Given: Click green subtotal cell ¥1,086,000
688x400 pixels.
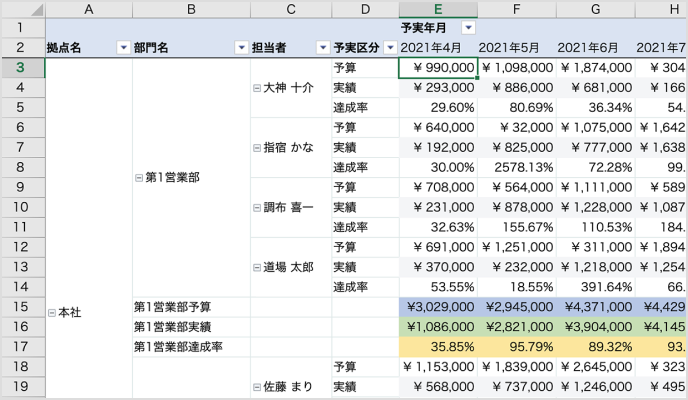Looking at the screenshot, I should 438,327.
